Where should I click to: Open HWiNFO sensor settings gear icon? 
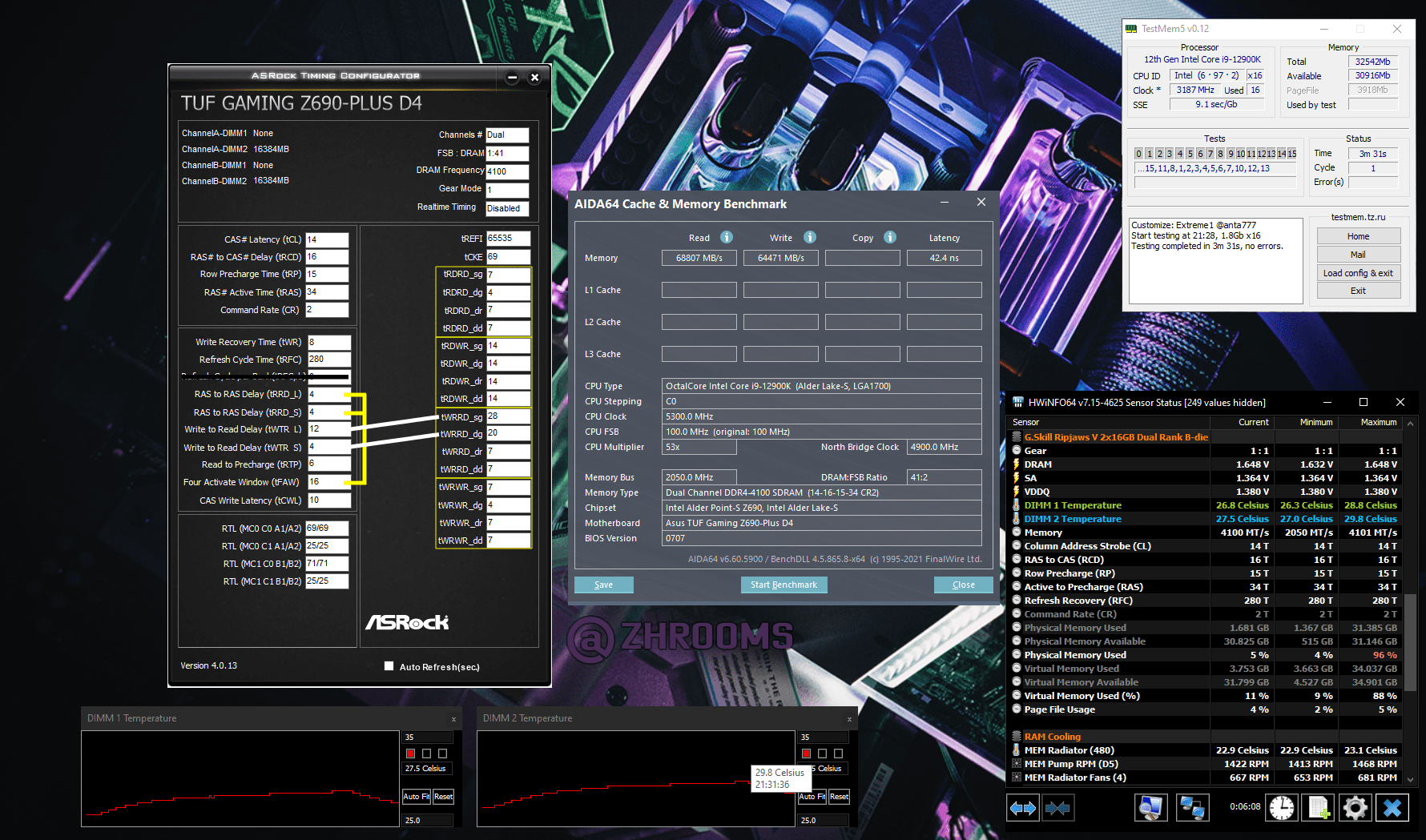pyautogui.click(x=1355, y=808)
